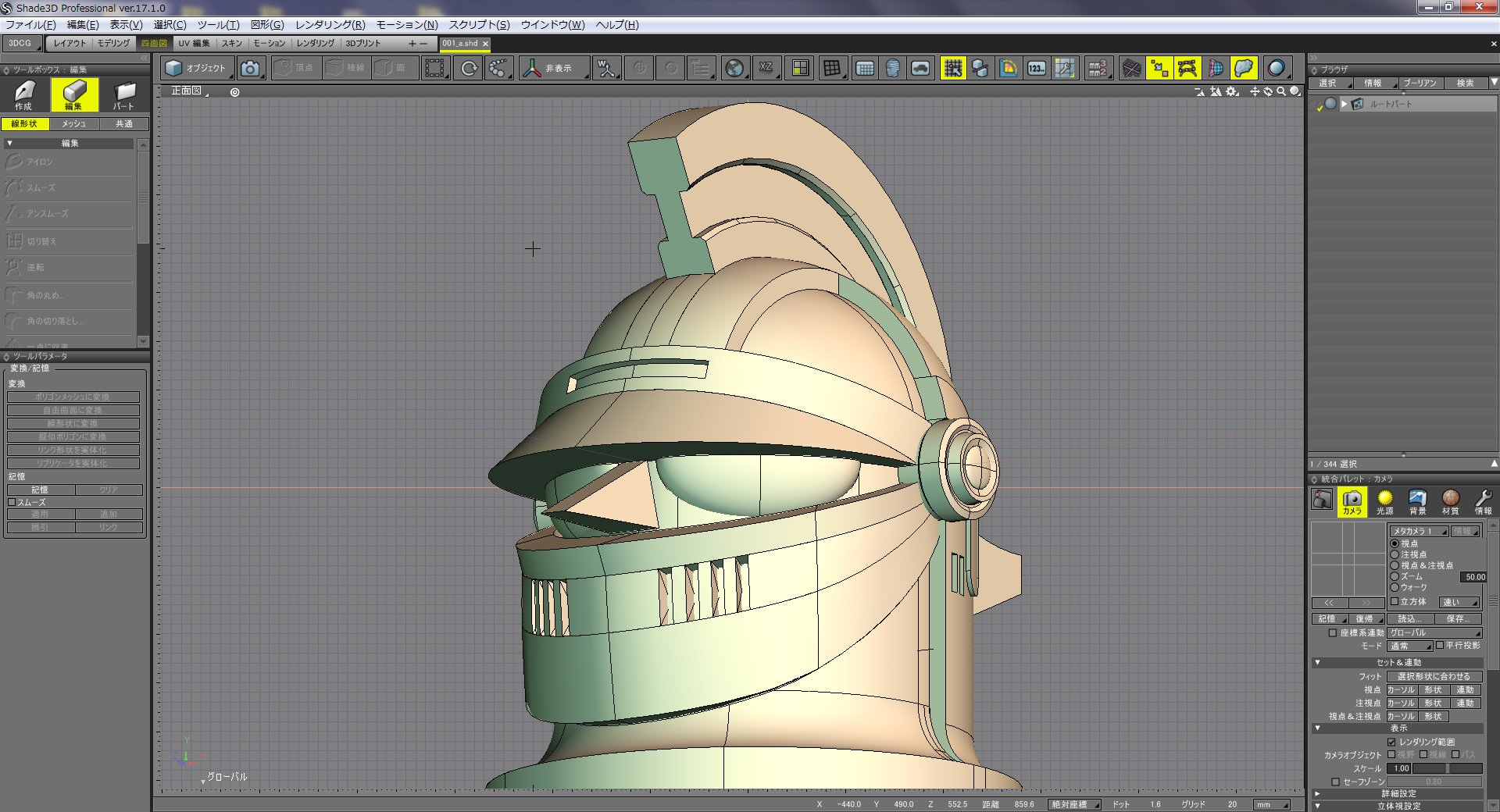Open the スクリプト(S) menu

479,25
